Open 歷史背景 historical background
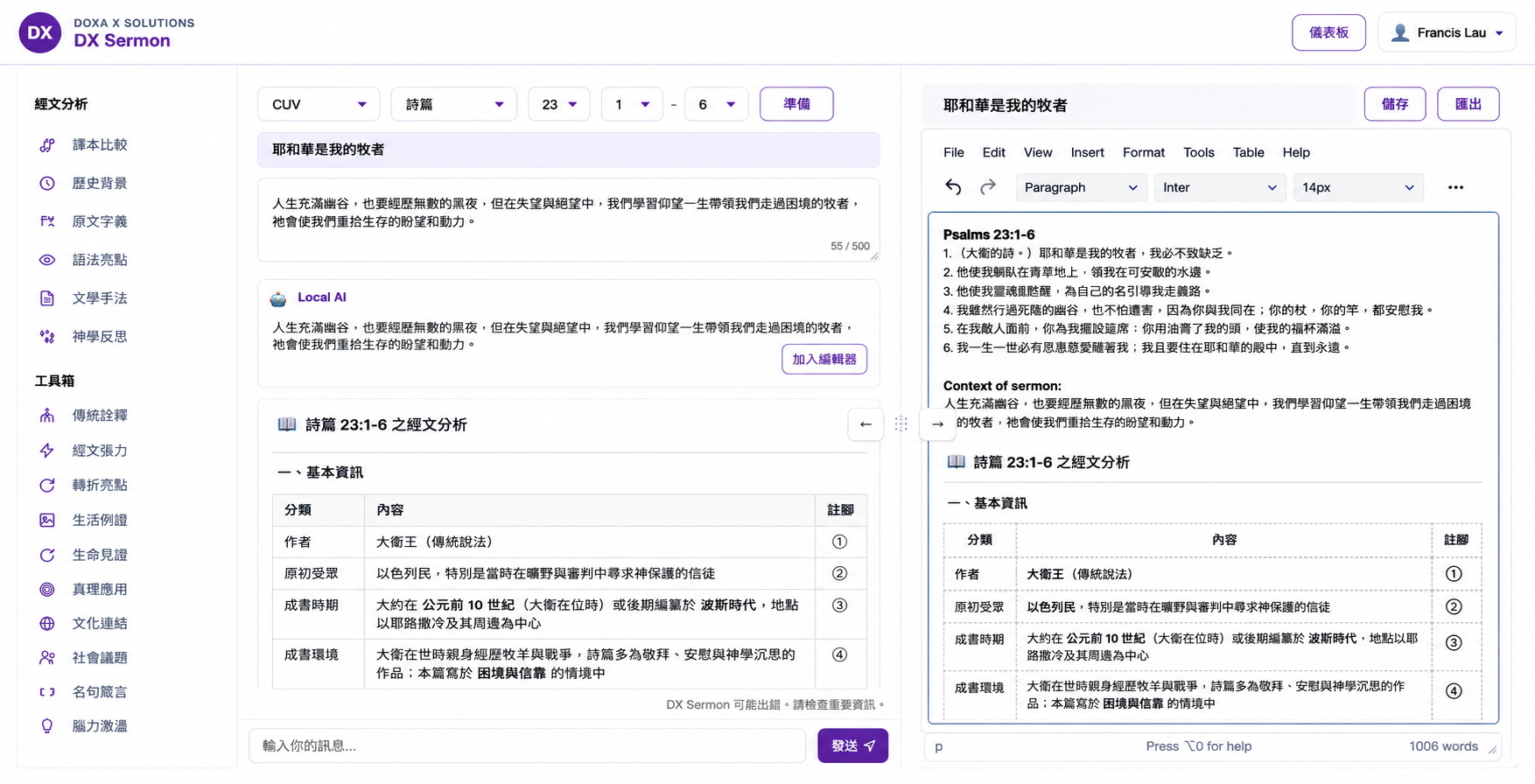 click(83, 184)
